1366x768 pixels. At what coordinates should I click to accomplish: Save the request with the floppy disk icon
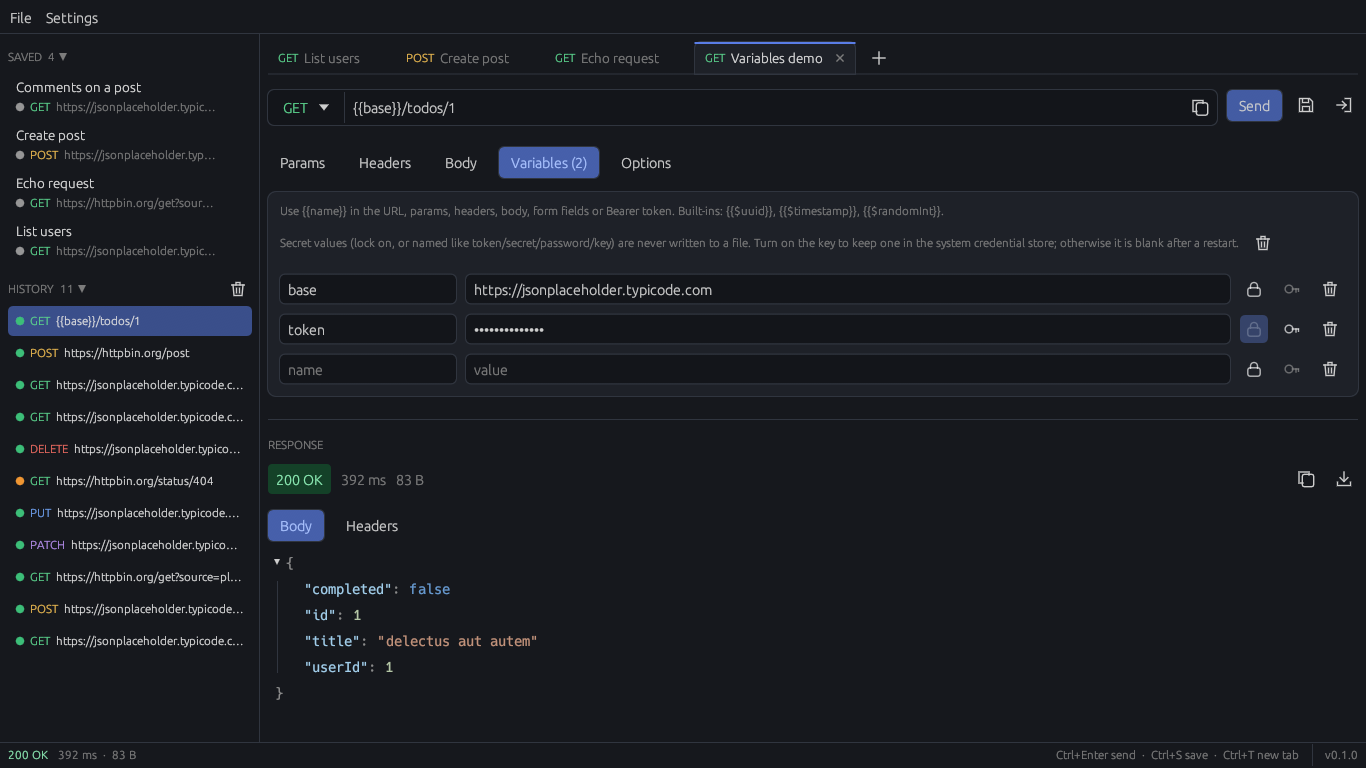click(1306, 106)
